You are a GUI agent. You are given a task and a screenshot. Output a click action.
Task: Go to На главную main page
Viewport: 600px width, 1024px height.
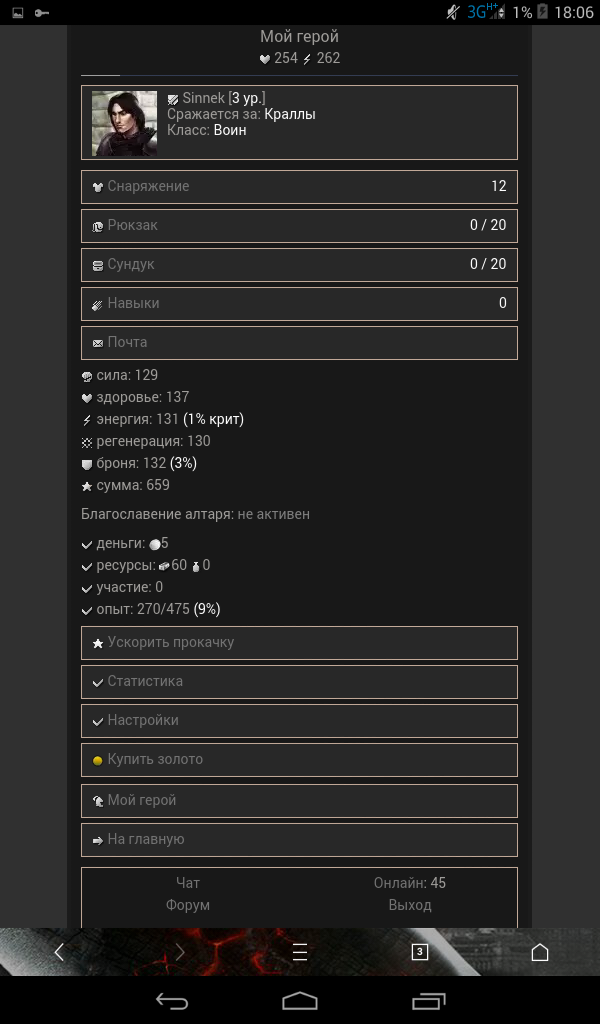[299, 840]
